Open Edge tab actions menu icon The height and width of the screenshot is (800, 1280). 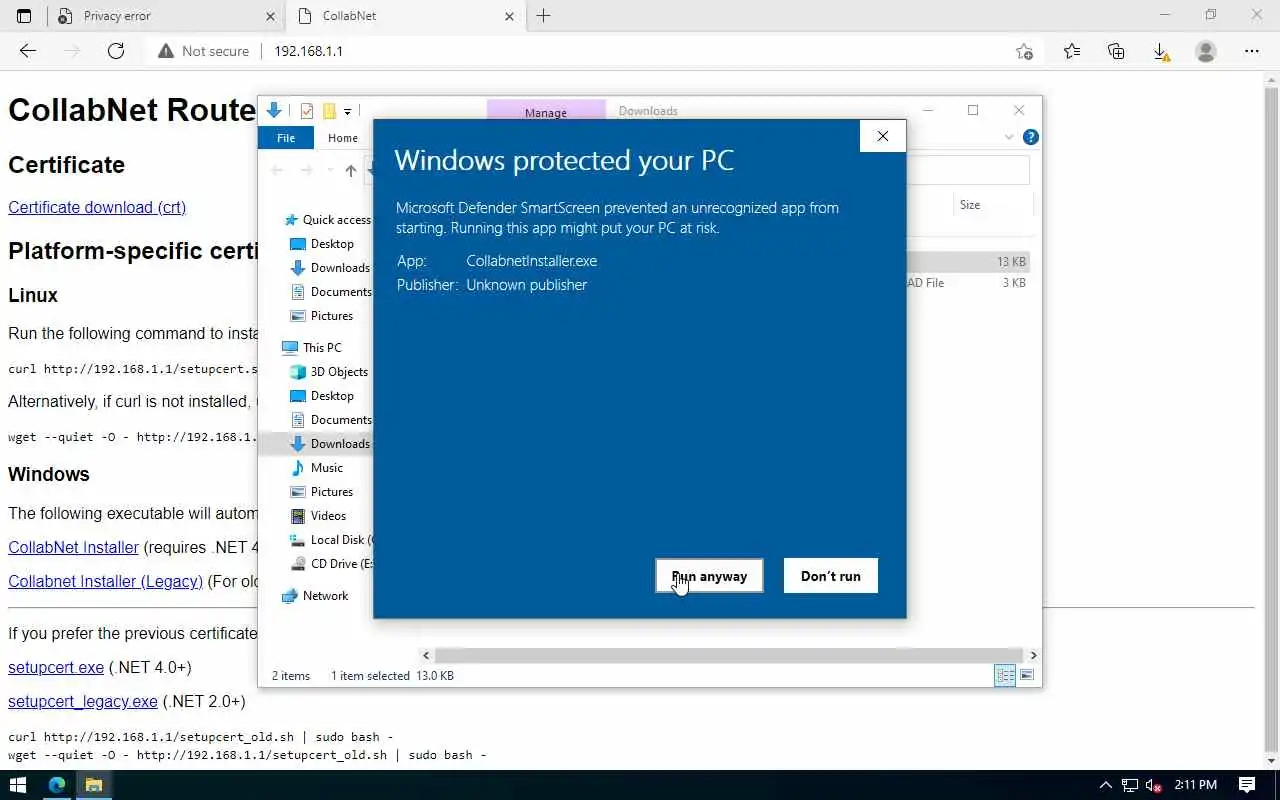coord(24,16)
